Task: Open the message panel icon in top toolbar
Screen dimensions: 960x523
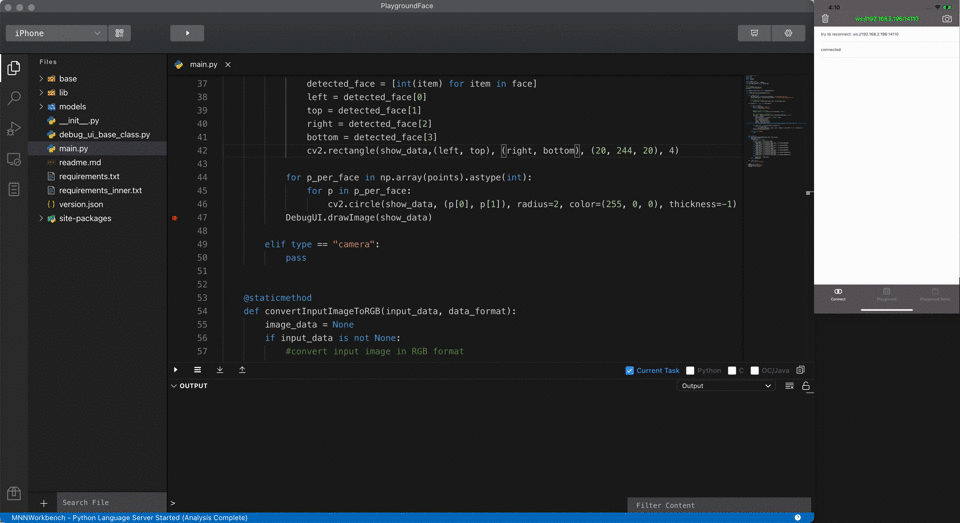Action: (754, 33)
